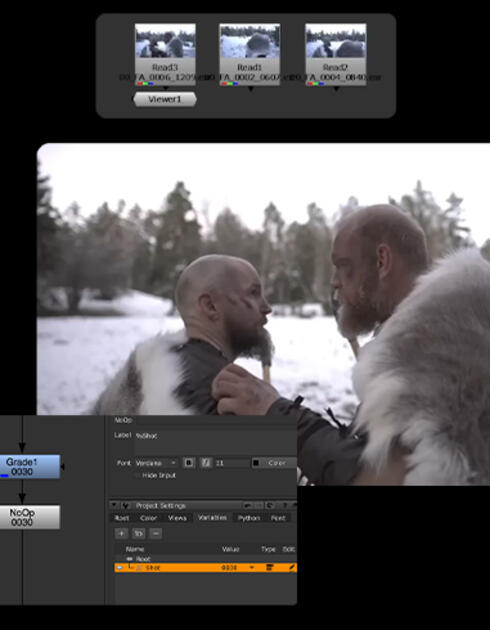Click the shot variable type icon
The height and width of the screenshot is (630, 490).
(x=270, y=567)
